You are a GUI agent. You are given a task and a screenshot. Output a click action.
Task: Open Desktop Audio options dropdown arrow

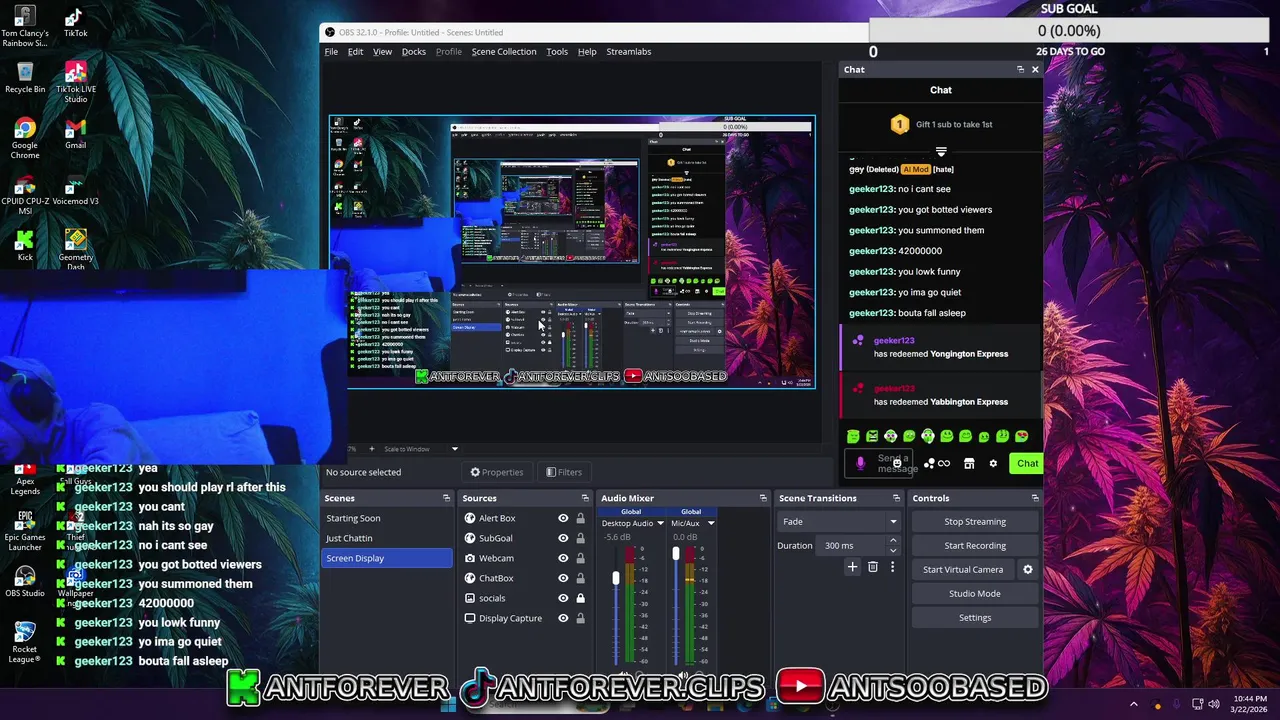tap(660, 523)
